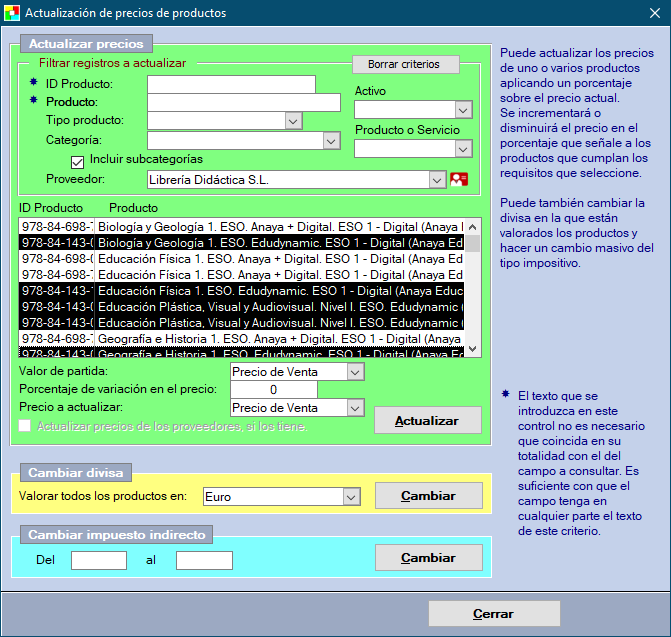Open the Producto o Servicio dropdown

[463, 149]
